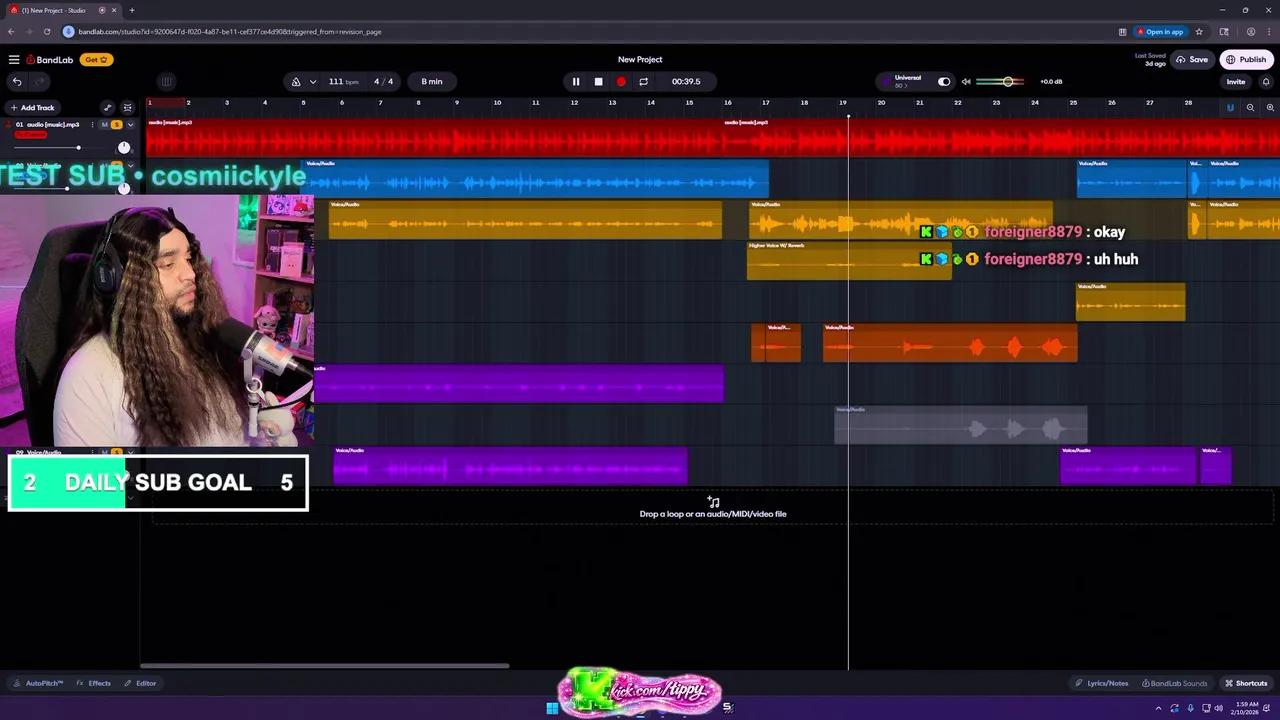Change the 4/4 time signature
Viewport: 1280px width, 720px height.
tap(384, 82)
